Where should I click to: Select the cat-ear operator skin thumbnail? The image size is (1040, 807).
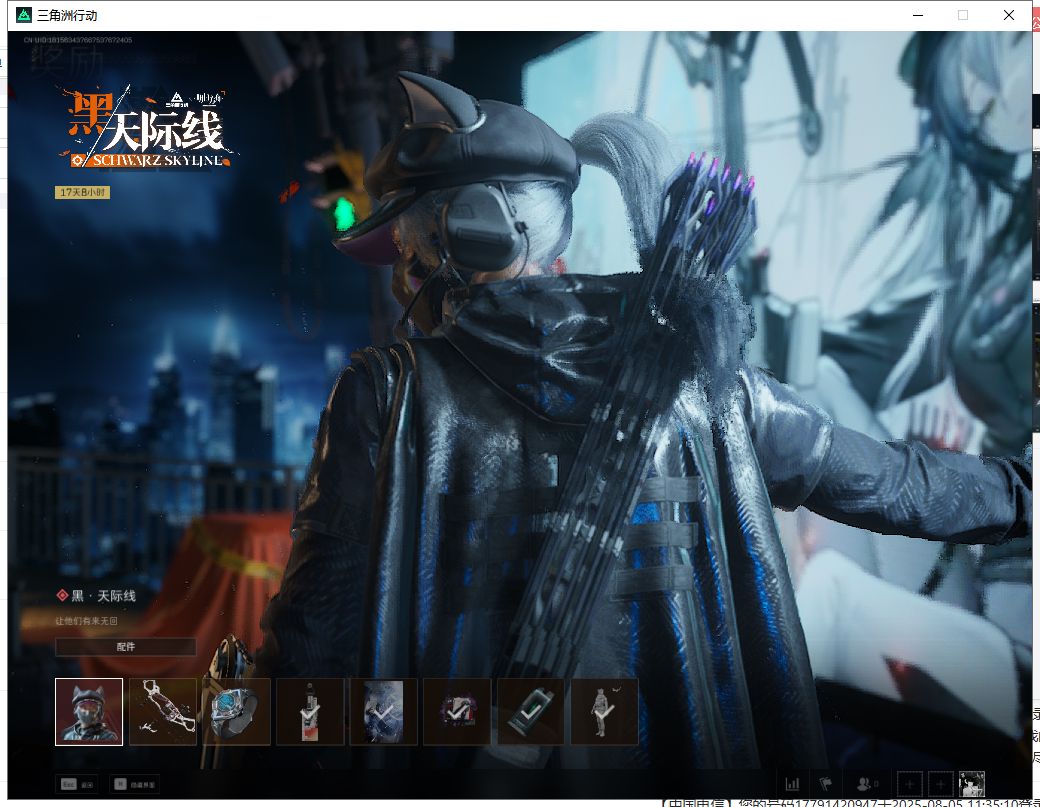click(x=89, y=712)
